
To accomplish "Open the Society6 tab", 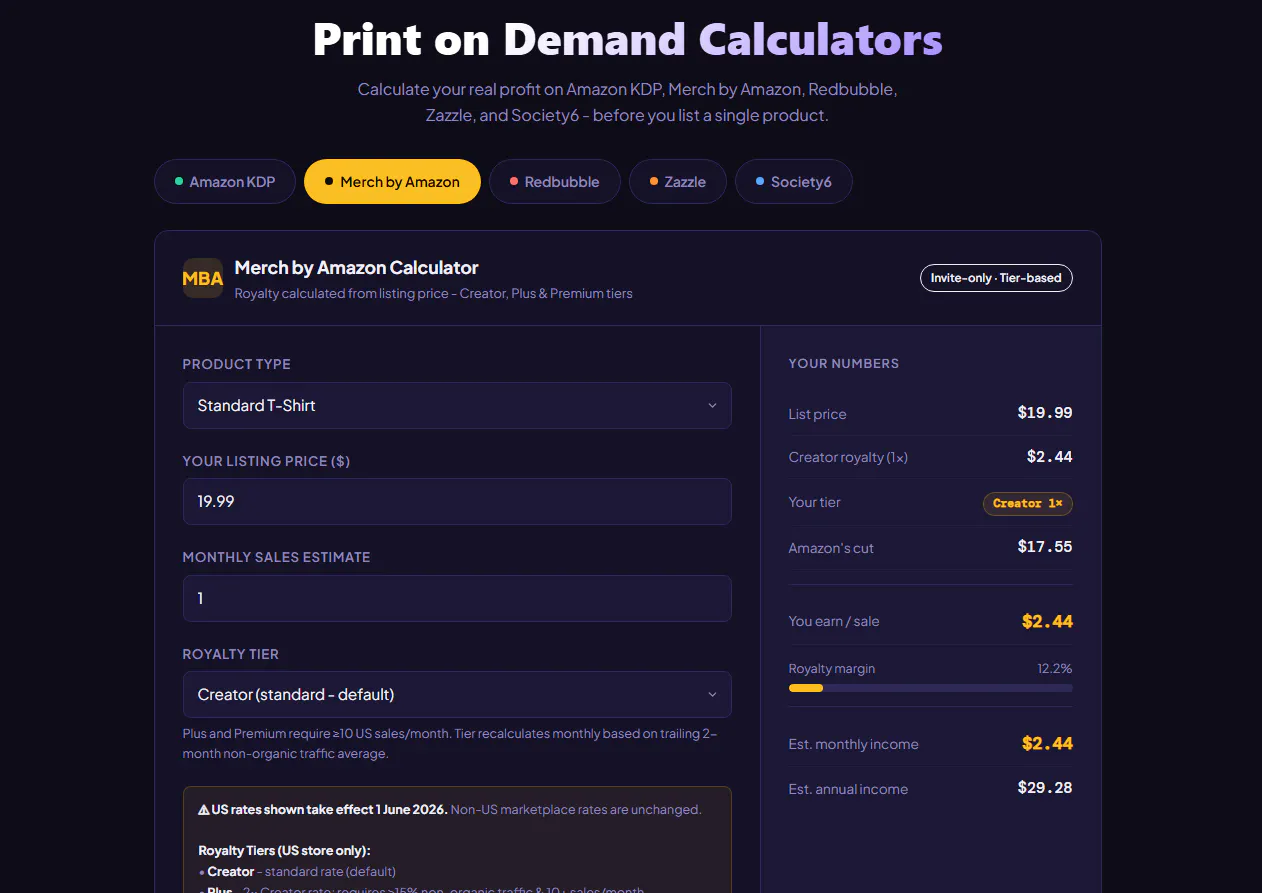I will pyautogui.click(x=794, y=182).
